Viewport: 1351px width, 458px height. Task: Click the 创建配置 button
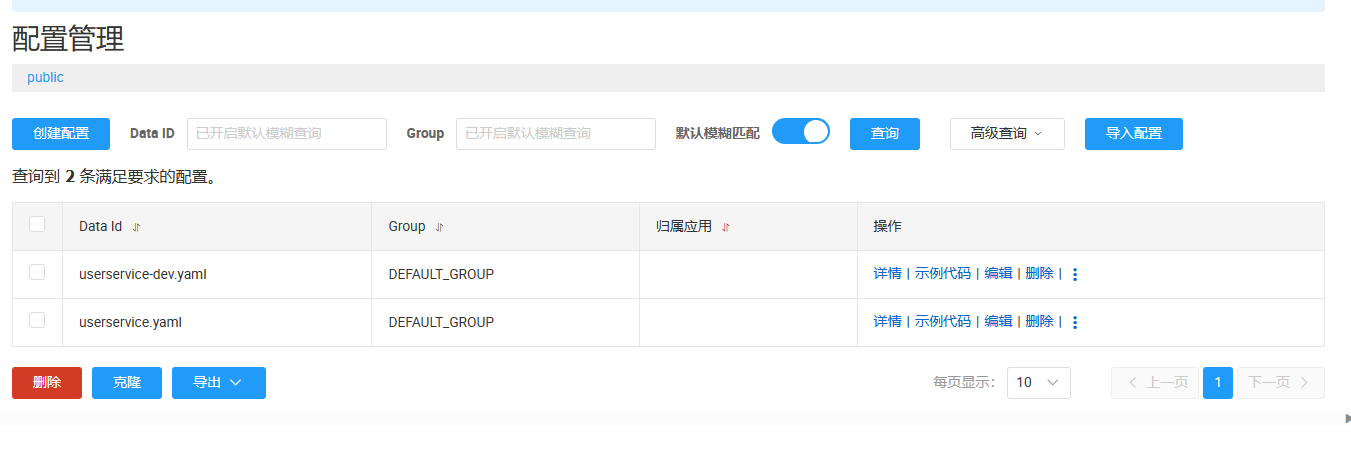[x=61, y=134]
